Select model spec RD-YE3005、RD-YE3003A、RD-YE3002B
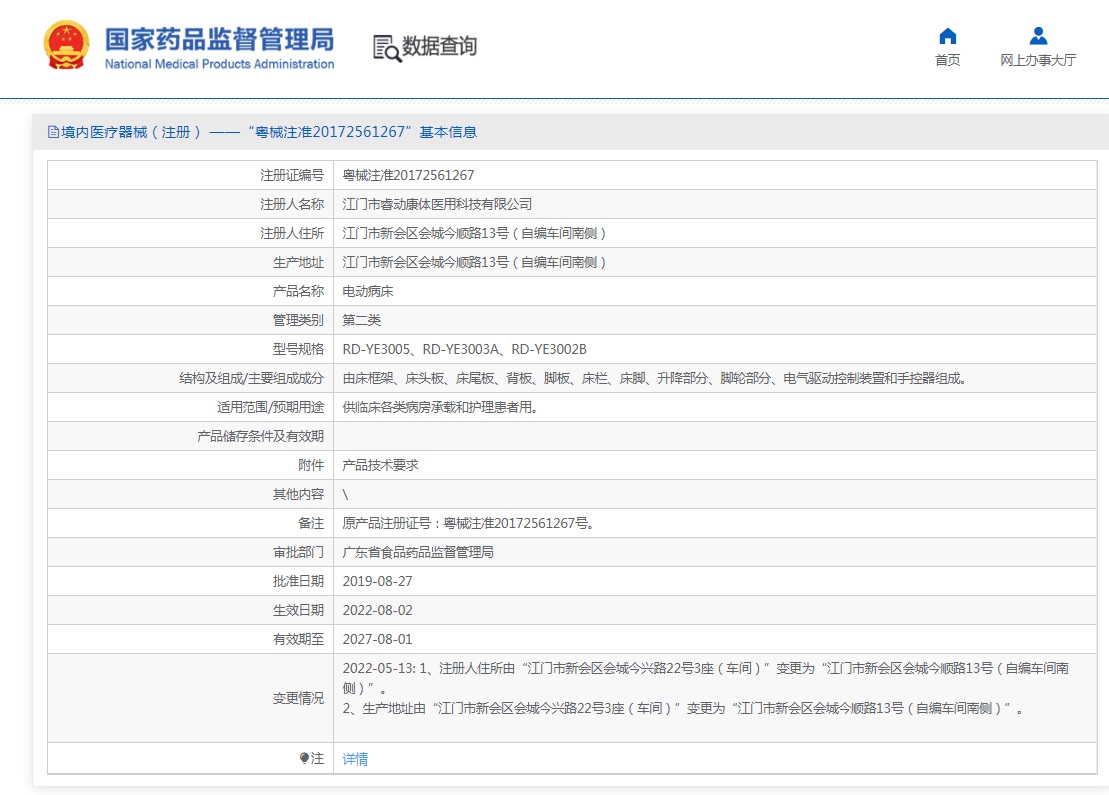Viewport: 1109px width, 795px height. (465, 349)
